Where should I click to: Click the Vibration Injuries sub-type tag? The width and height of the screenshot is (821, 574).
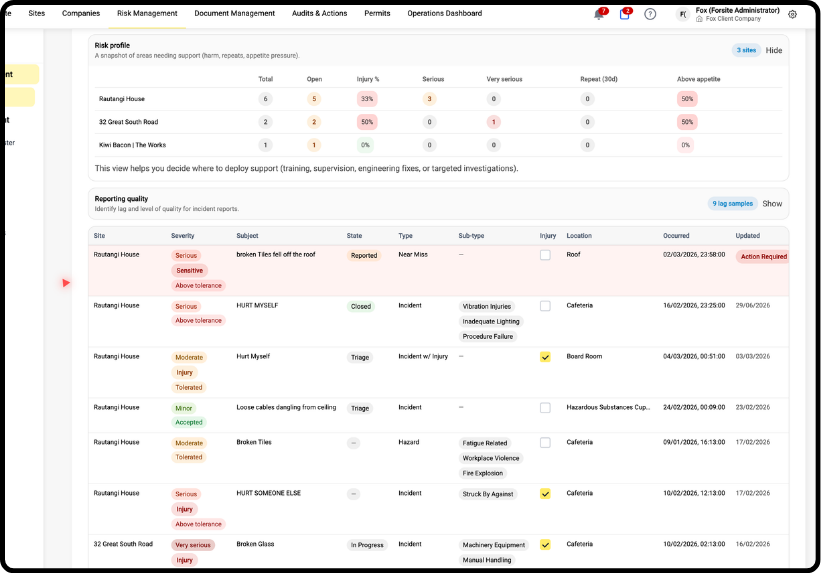click(x=486, y=306)
